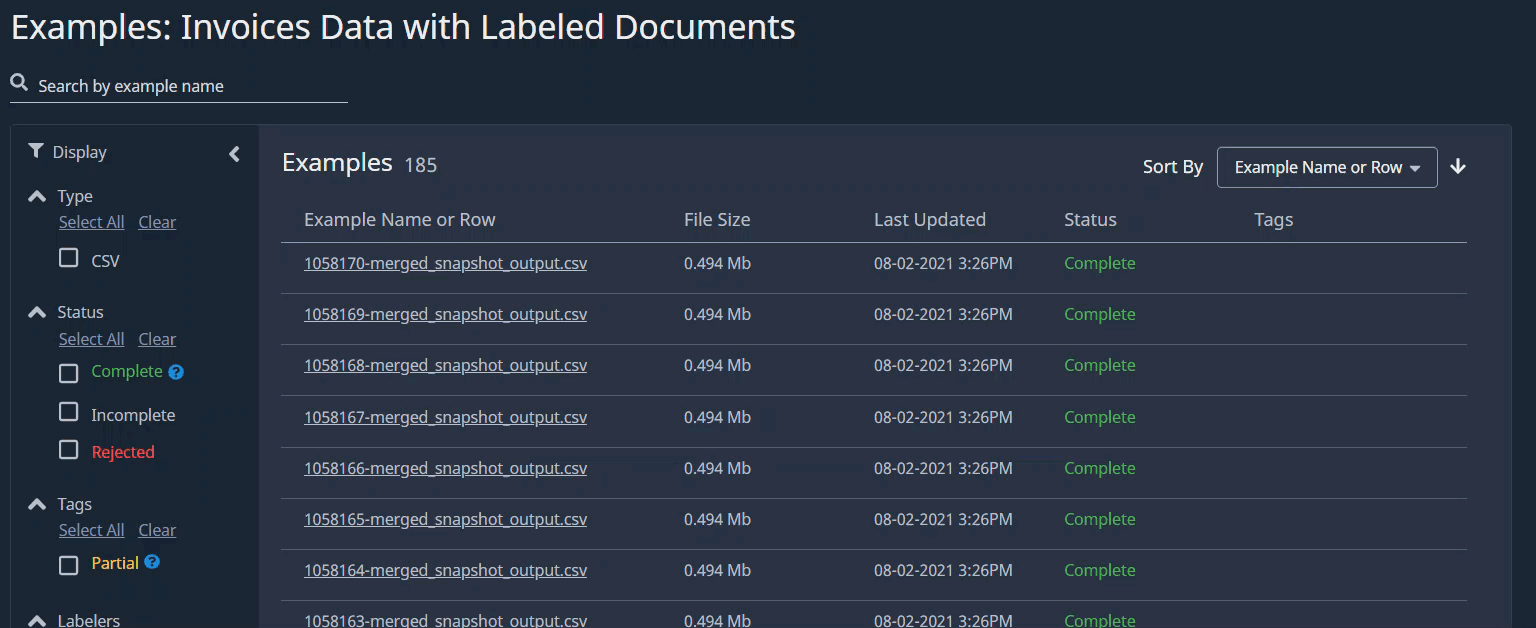1536x628 pixels.
Task: Open 1058170-merged_snapshot_output.csv
Action: pos(445,264)
